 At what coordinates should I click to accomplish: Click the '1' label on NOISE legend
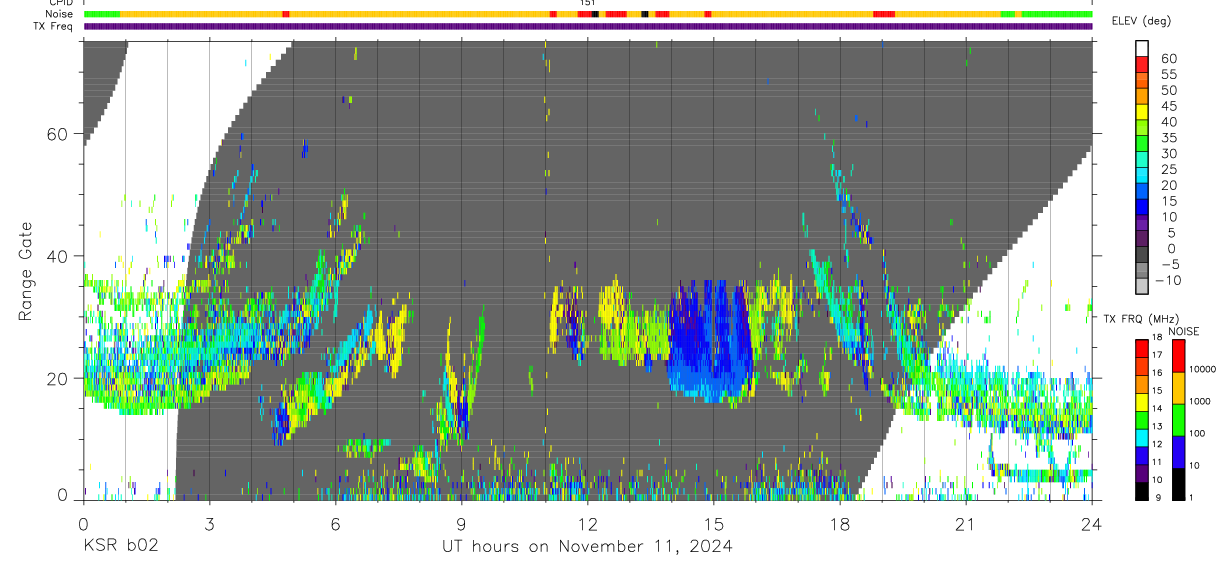click(x=1191, y=497)
